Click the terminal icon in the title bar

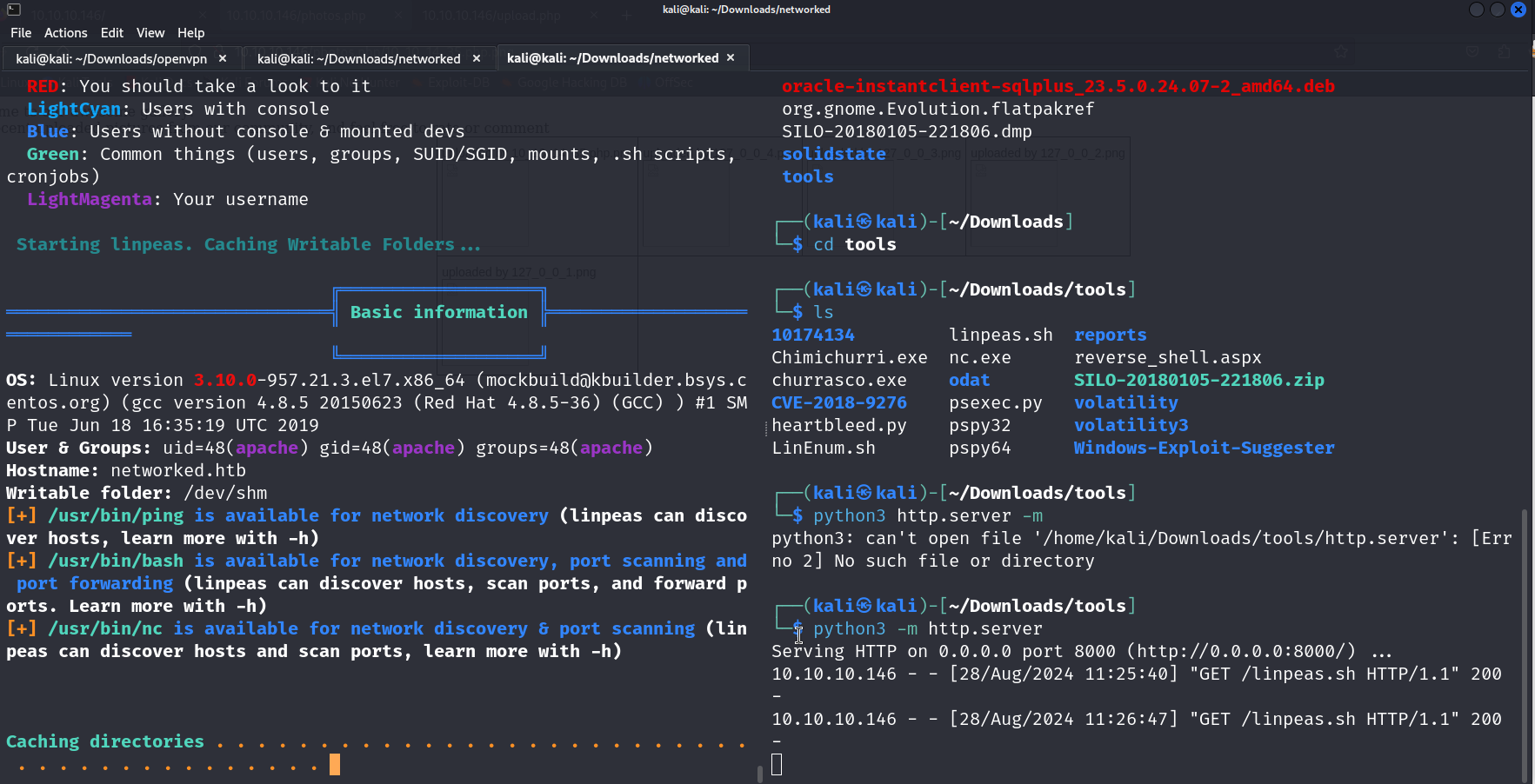click(13, 10)
